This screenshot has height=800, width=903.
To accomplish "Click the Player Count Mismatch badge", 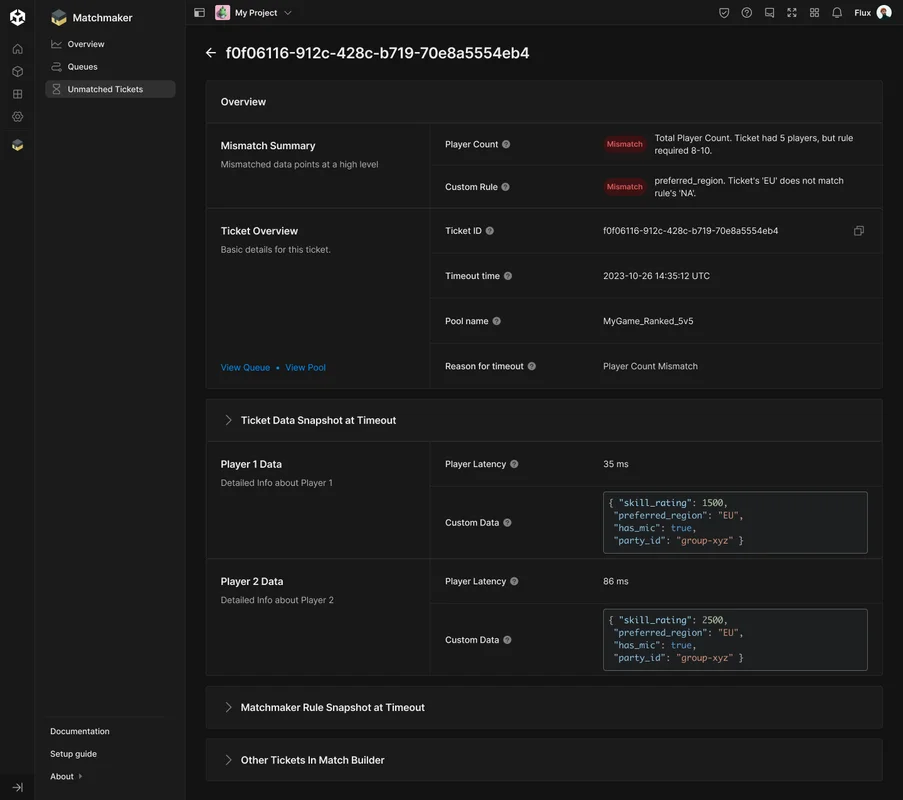I will pos(624,145).
